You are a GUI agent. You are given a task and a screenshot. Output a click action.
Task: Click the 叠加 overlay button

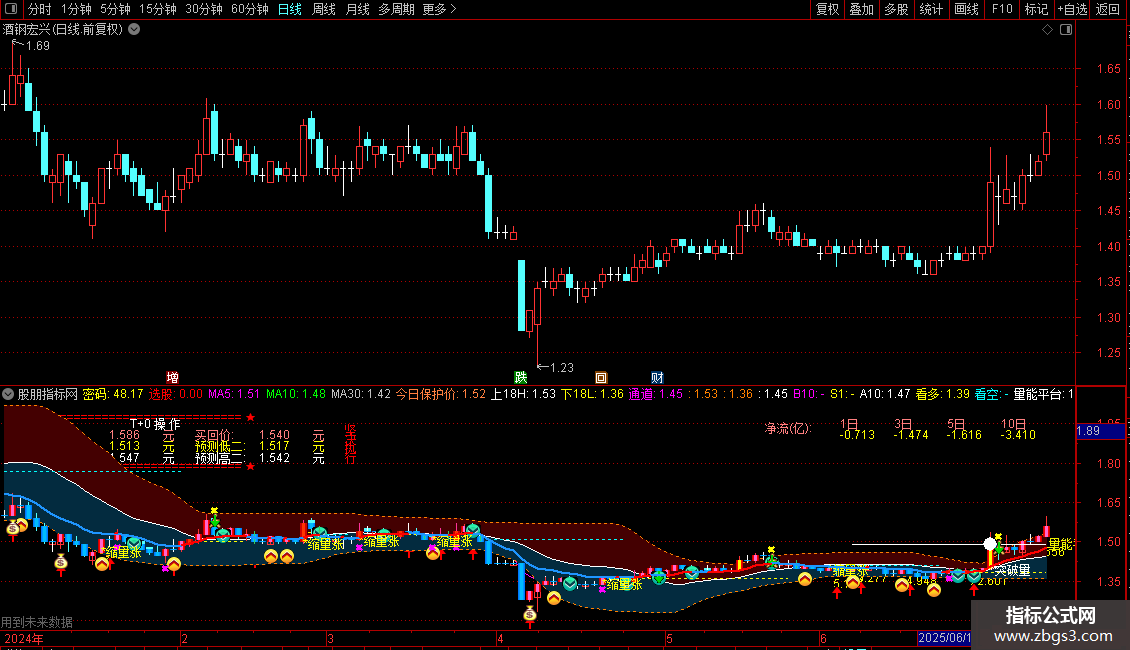pyautogui.click(x=861, y=9)
